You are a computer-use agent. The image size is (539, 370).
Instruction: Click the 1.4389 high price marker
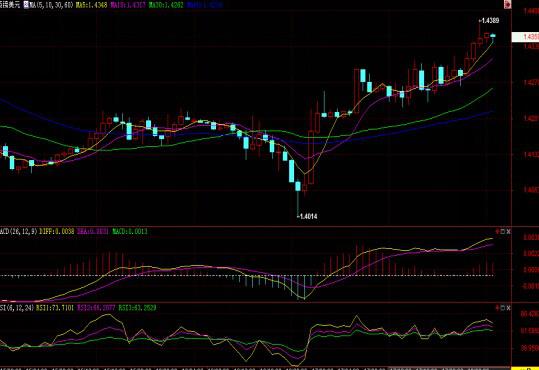click(488, 21)
